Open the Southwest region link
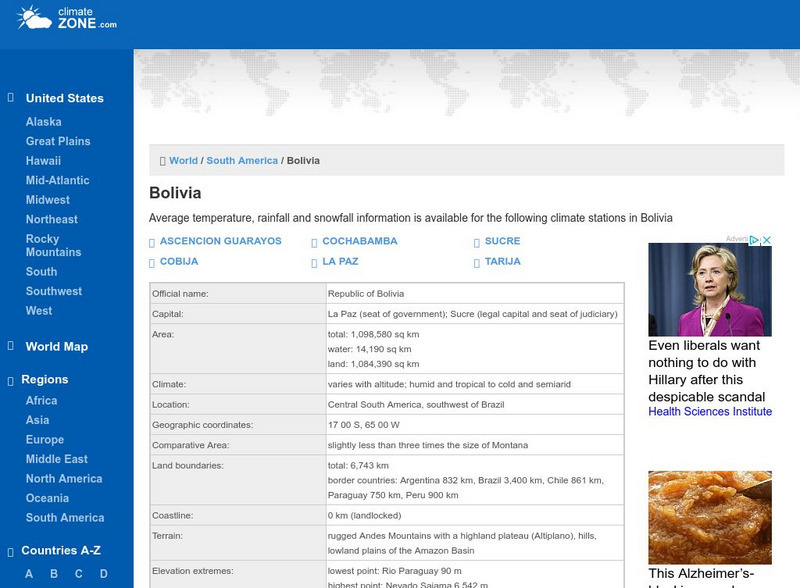The height and width of the screenshot is (588, 800). coord(54,291)
